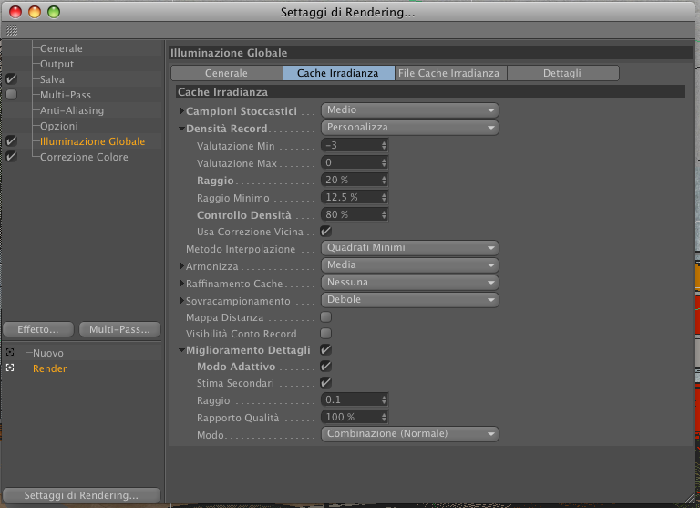Toggle Miglioramento Dettagli checkbox
700x508 pixels.
[x=326, y=350]
